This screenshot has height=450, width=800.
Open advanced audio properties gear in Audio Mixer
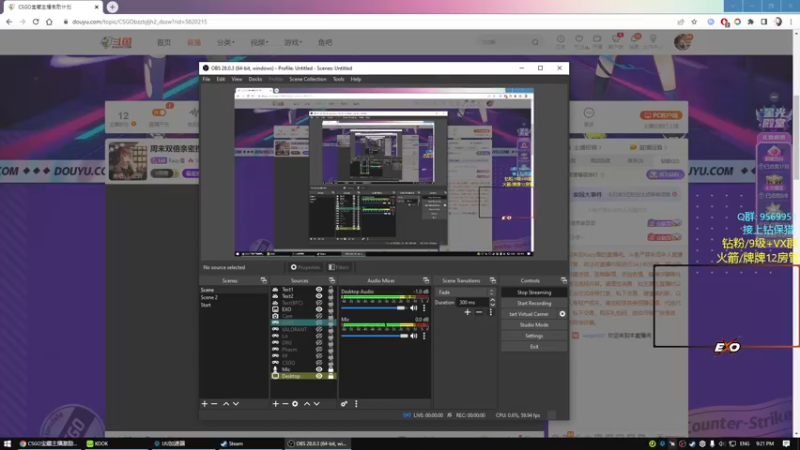pos(344,404)
